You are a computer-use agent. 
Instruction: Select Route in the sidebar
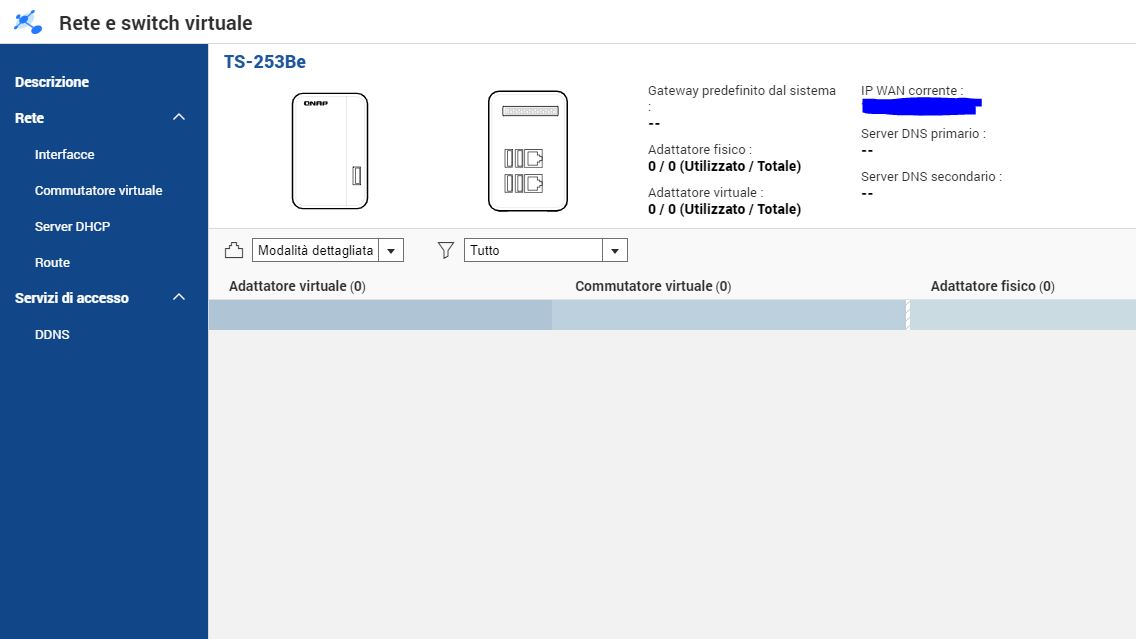(52, 263)
